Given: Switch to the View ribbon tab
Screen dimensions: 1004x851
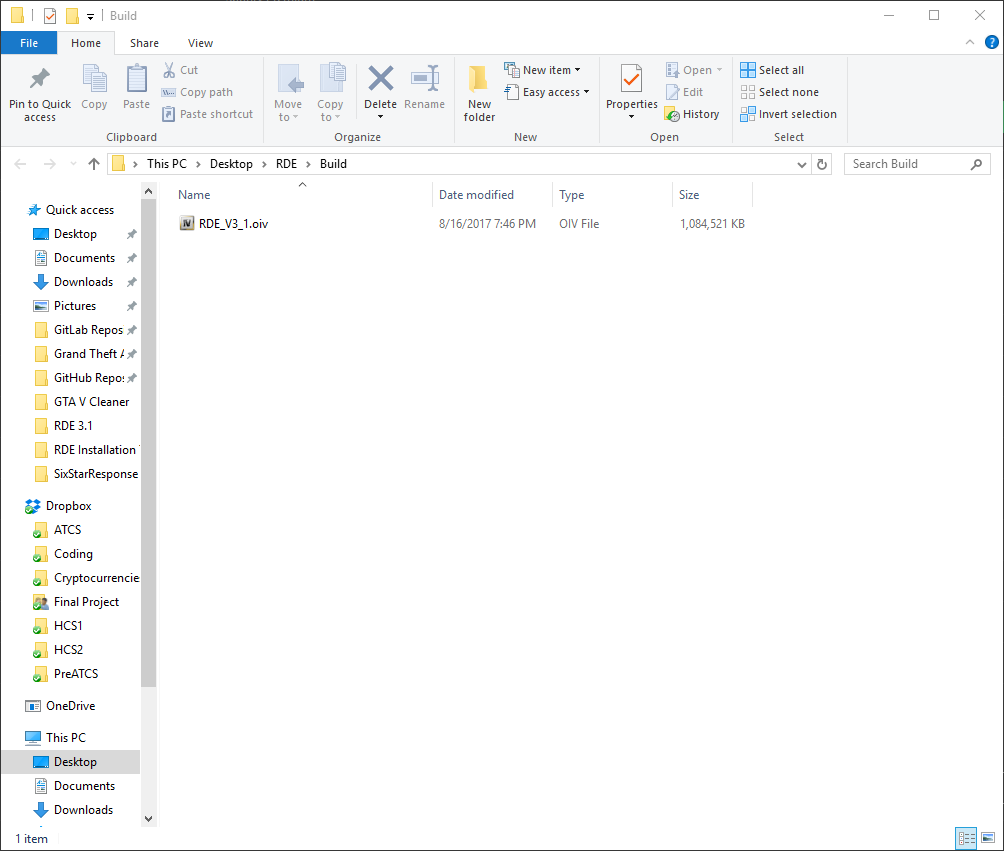Looking at the screenshot, I should (x=200, y=43).
